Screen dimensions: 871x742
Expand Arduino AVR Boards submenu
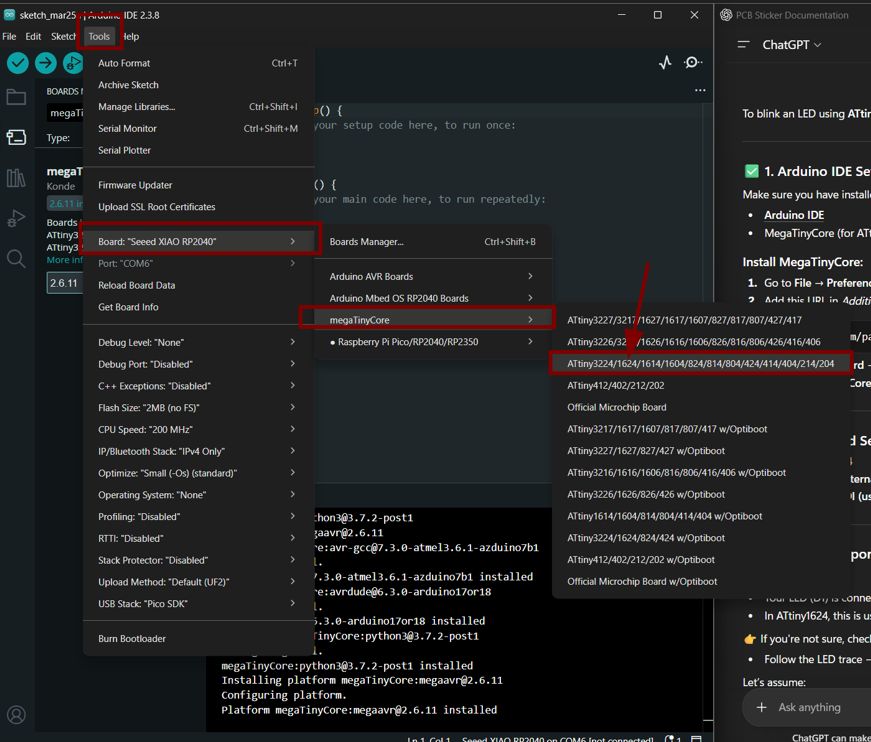[433, 276]
